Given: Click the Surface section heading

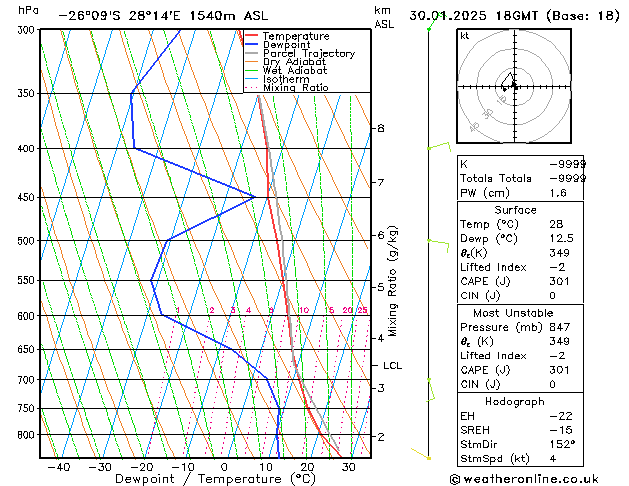Looking at the screenshot, I should pyautogui.click(x=515, y=210).
